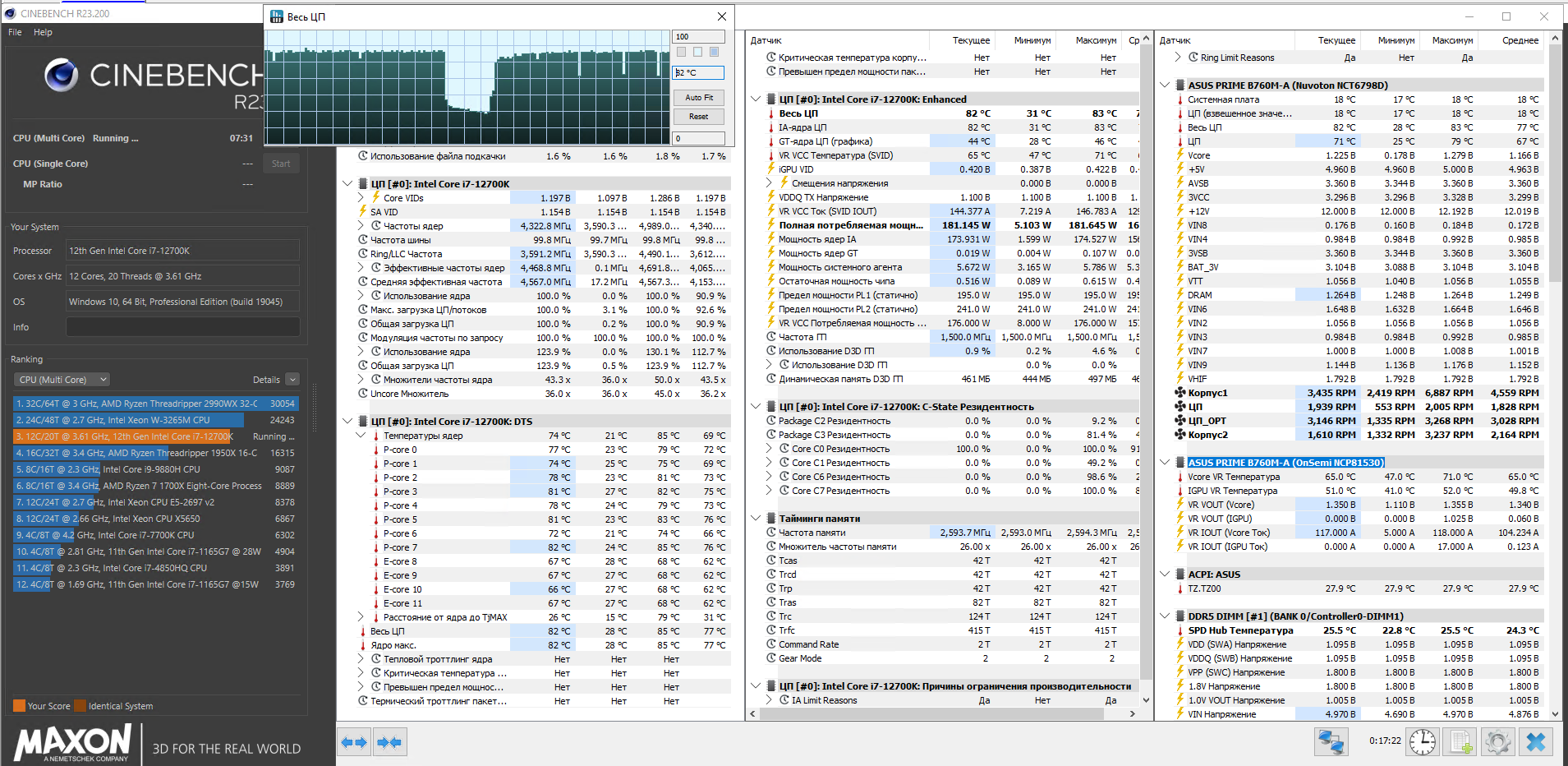Click clock icon next to Частота шины
The width and height of the screenshot is (1568, 766).
tap(363, 240)
